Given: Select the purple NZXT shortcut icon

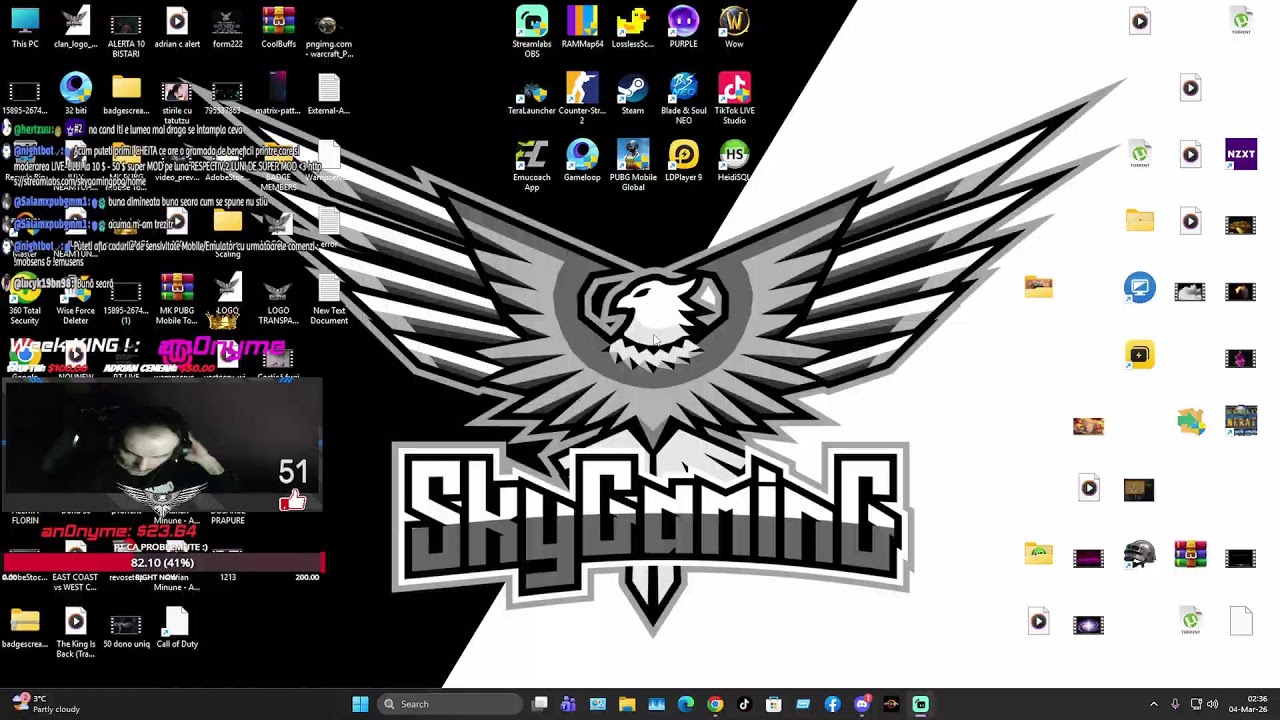Looking at the screenshot, I should [x=1241, y=154].
